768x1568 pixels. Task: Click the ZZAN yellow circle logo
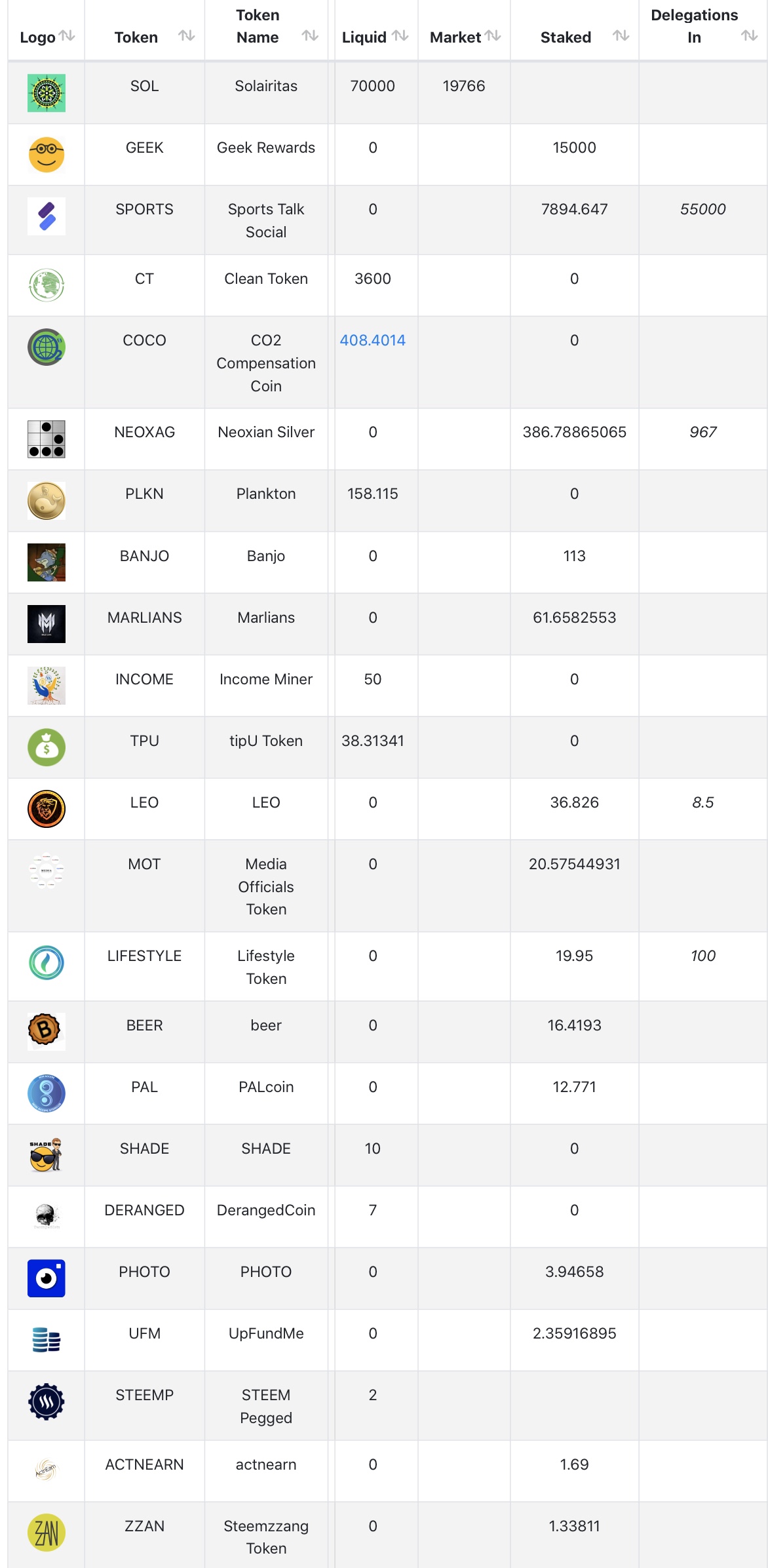(x=47, y=1533)
